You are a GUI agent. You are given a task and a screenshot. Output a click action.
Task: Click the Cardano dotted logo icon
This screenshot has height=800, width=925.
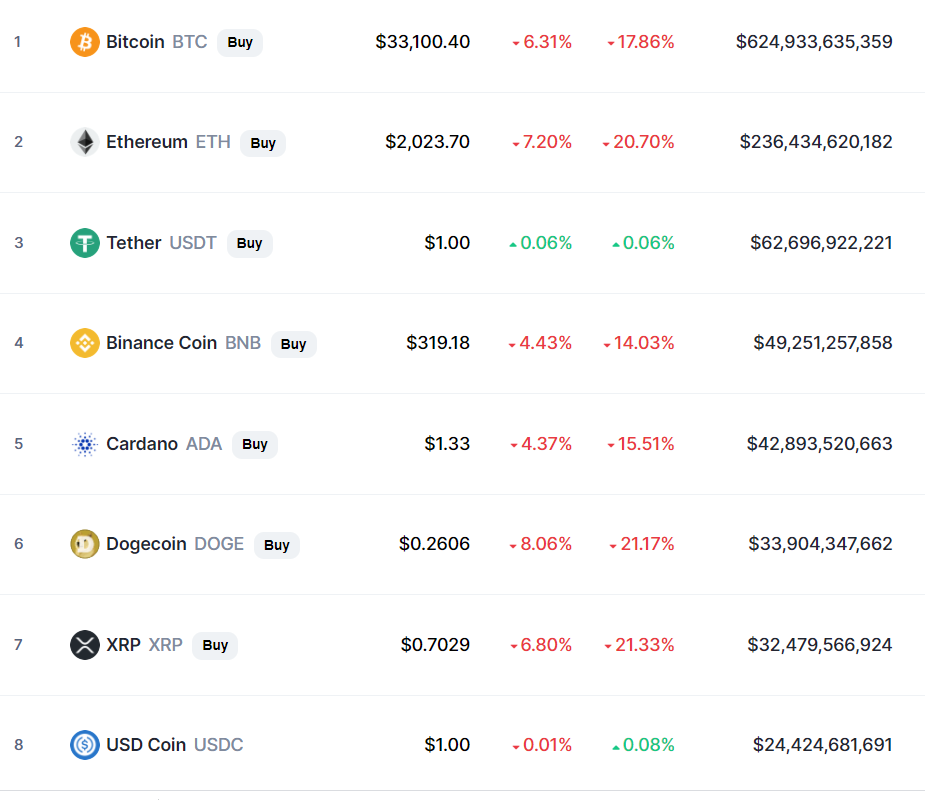point(85,444)
